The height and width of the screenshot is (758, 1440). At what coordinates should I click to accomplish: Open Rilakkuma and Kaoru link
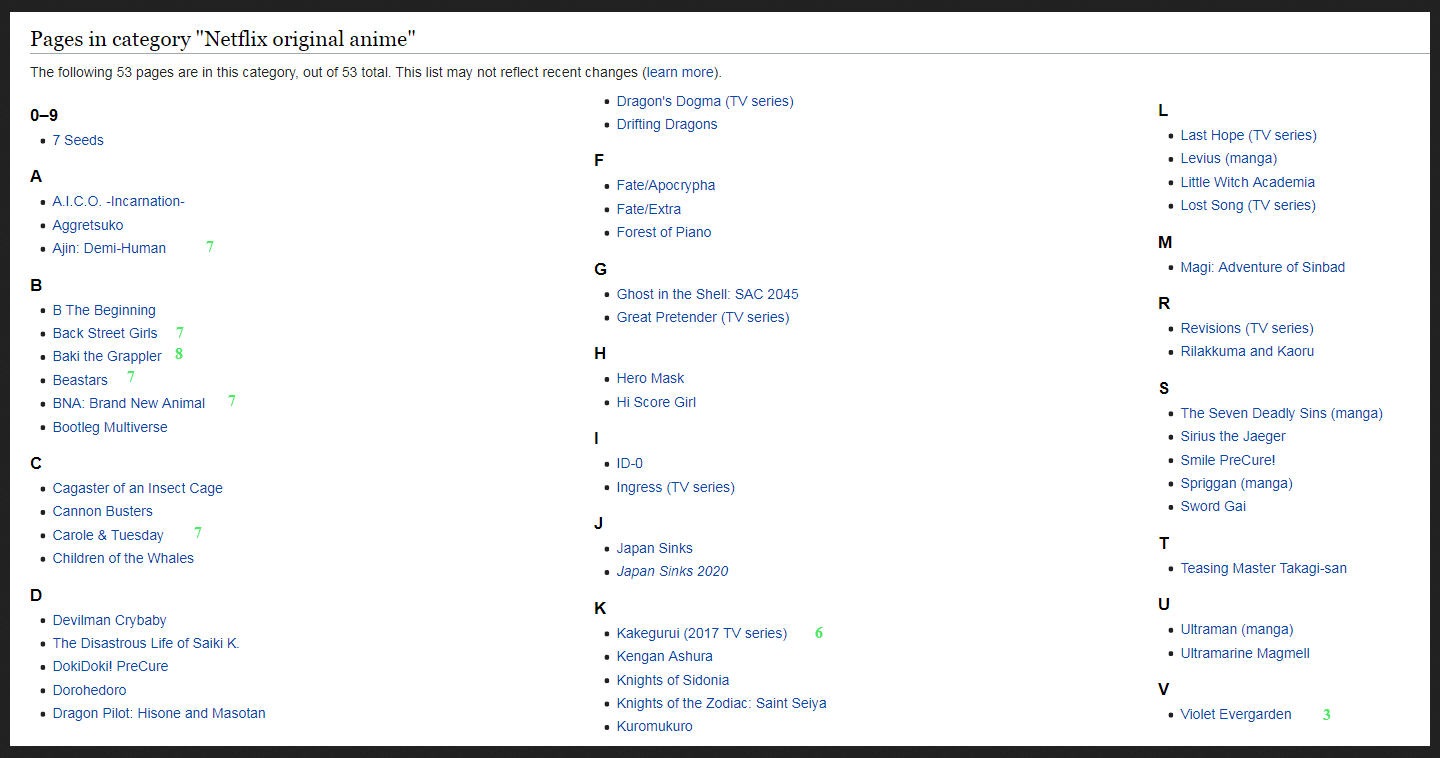click(1248, 351)
